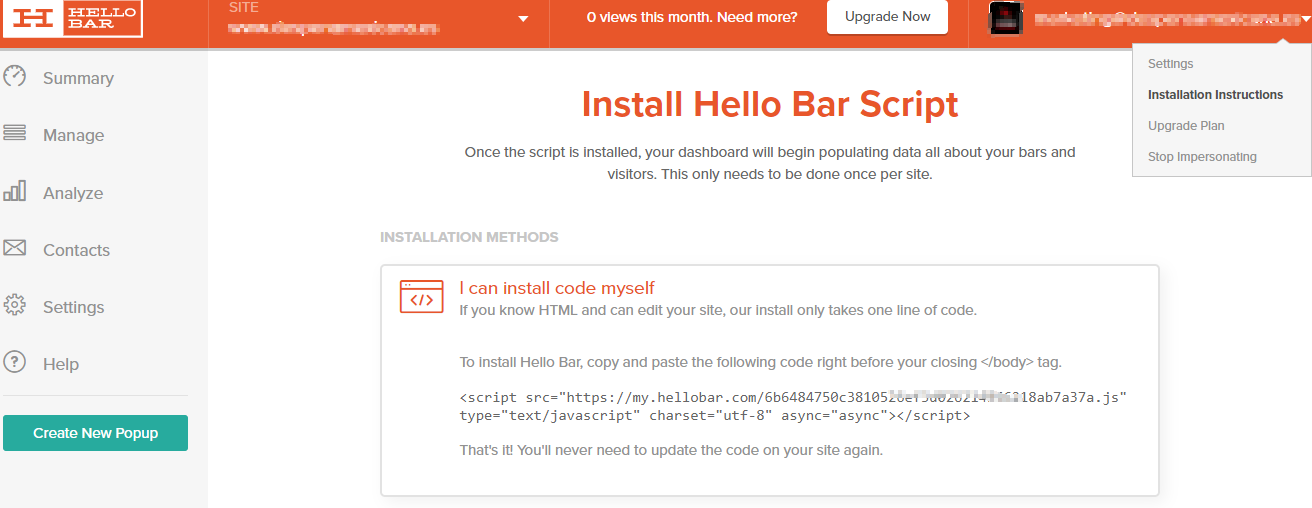Screen dimensions: 1312x508
Task: Choose Stop Impersonating
Action: tap(1202, 156)
